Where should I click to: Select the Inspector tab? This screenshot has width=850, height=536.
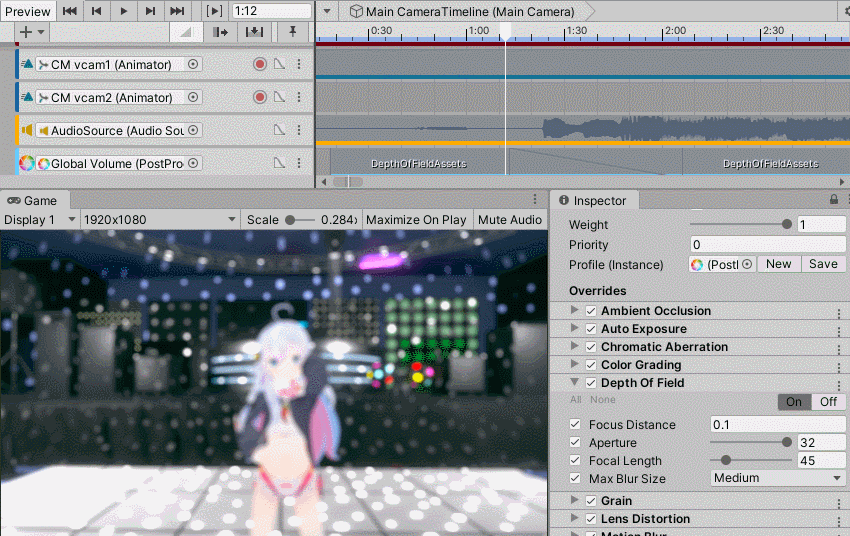pyautogui.click(x=593, y=201)
